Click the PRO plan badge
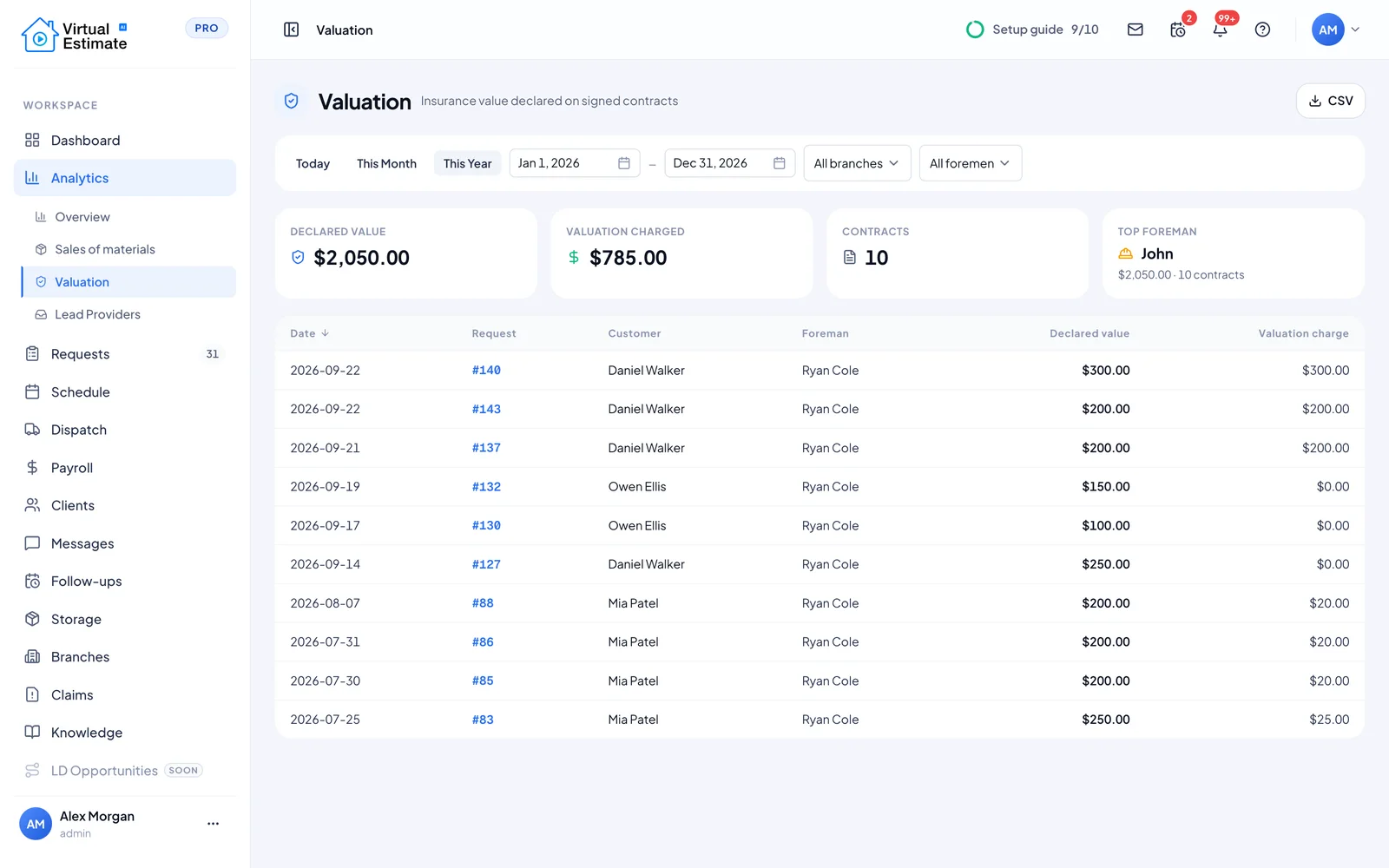 pos(207,28)
